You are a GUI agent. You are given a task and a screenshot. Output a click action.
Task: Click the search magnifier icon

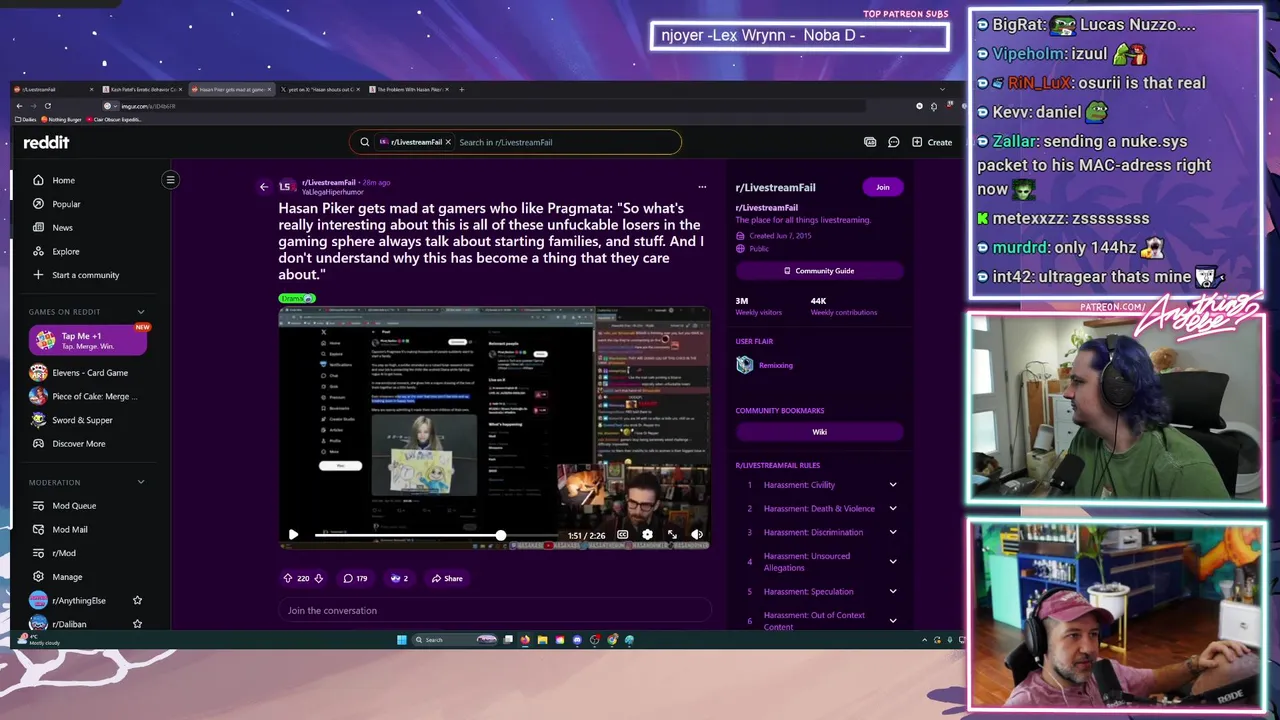365,142
